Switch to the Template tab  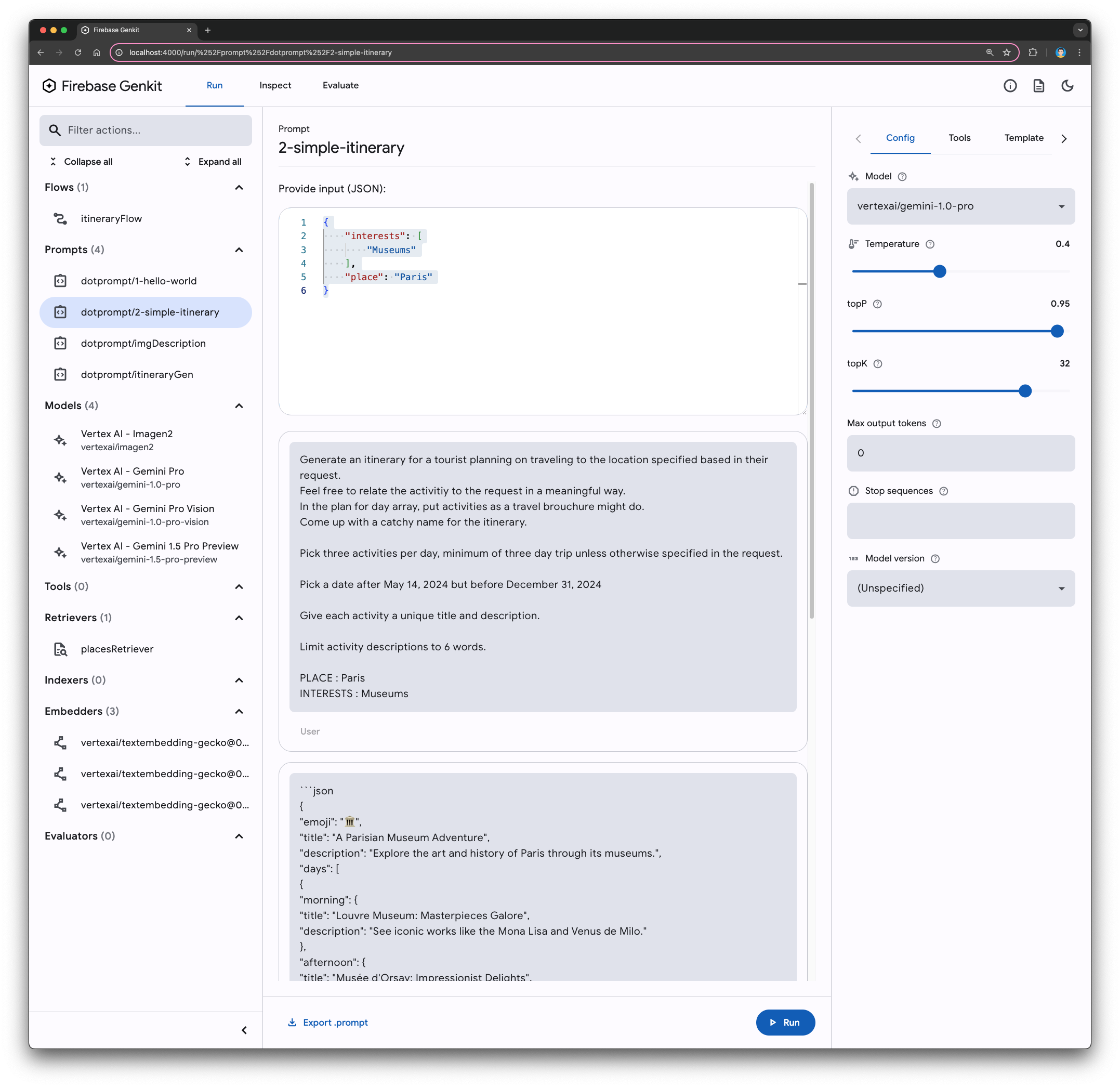[1023, 137]
